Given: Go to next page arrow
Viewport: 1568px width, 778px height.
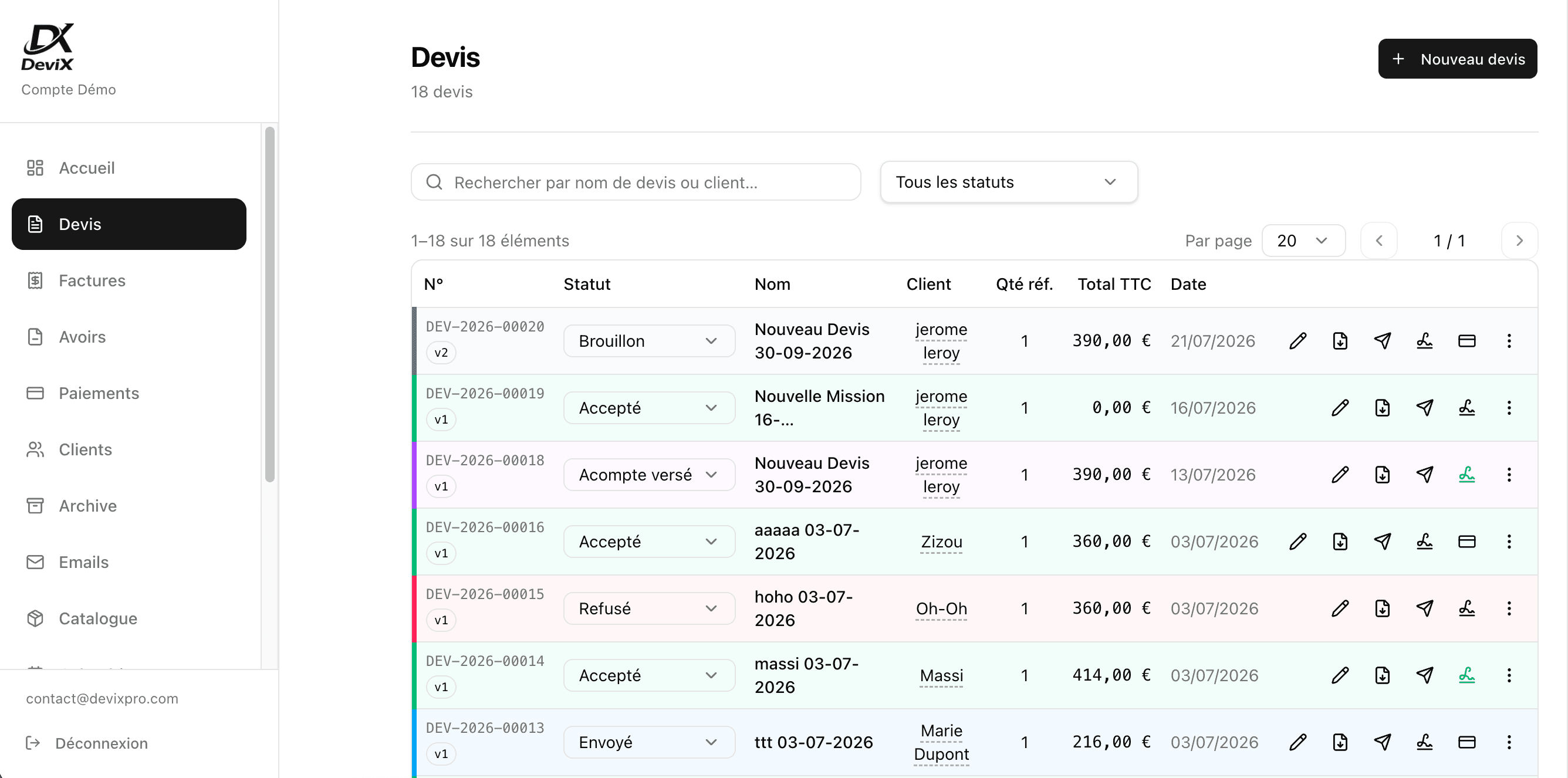Looking at the screenshot, I should [x=1519, y=241].
